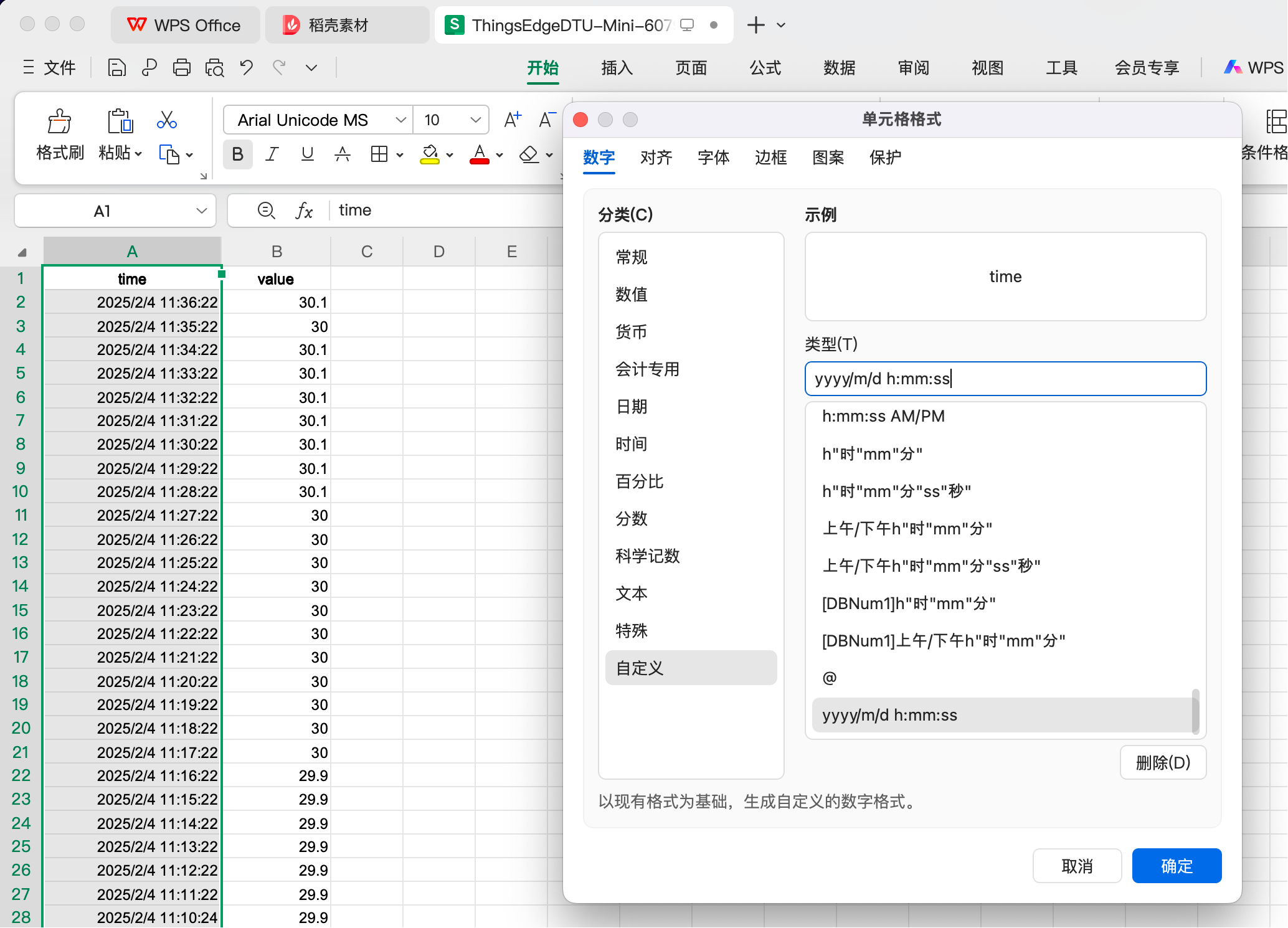Click the Print icon in quick toolbar
This screenshot has height=928, width=1288.
tap(182, 67)
